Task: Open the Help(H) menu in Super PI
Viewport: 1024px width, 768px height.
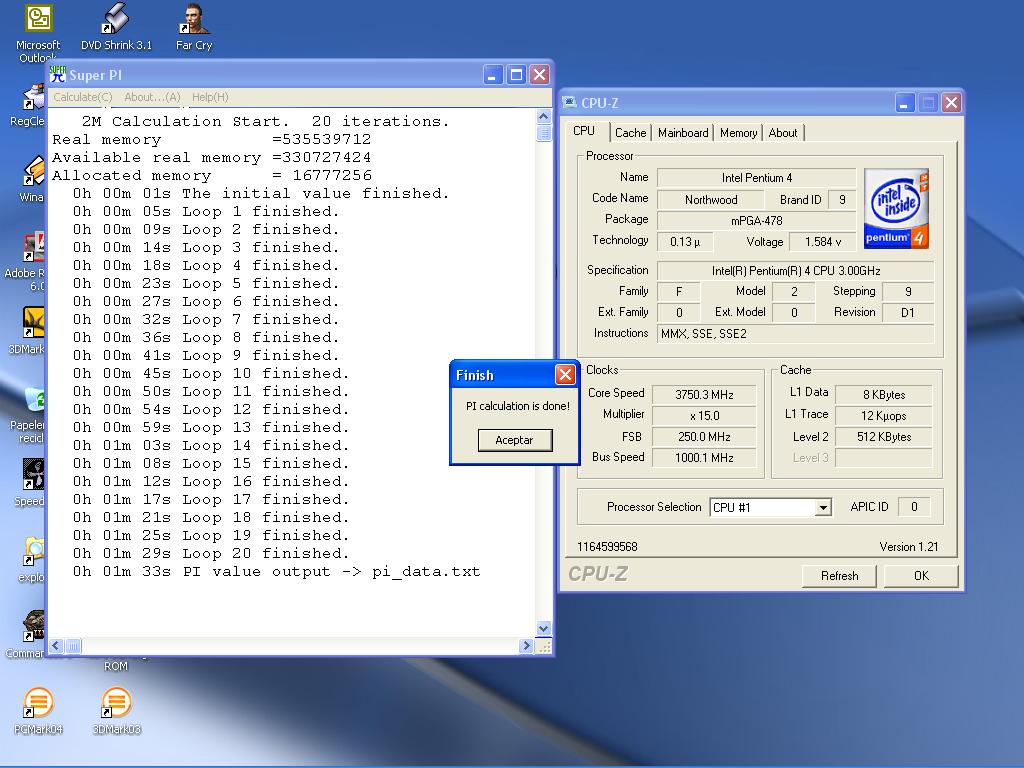Action: click(x=210, y=97)
